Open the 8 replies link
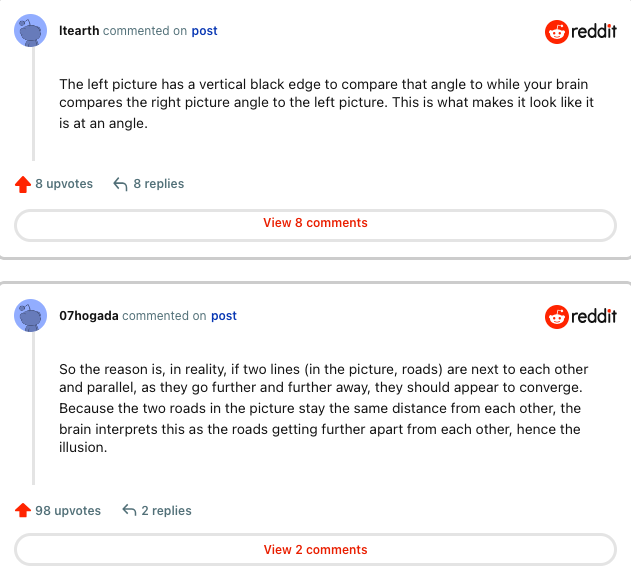The image size is (631, 575). tap(158, 184)
